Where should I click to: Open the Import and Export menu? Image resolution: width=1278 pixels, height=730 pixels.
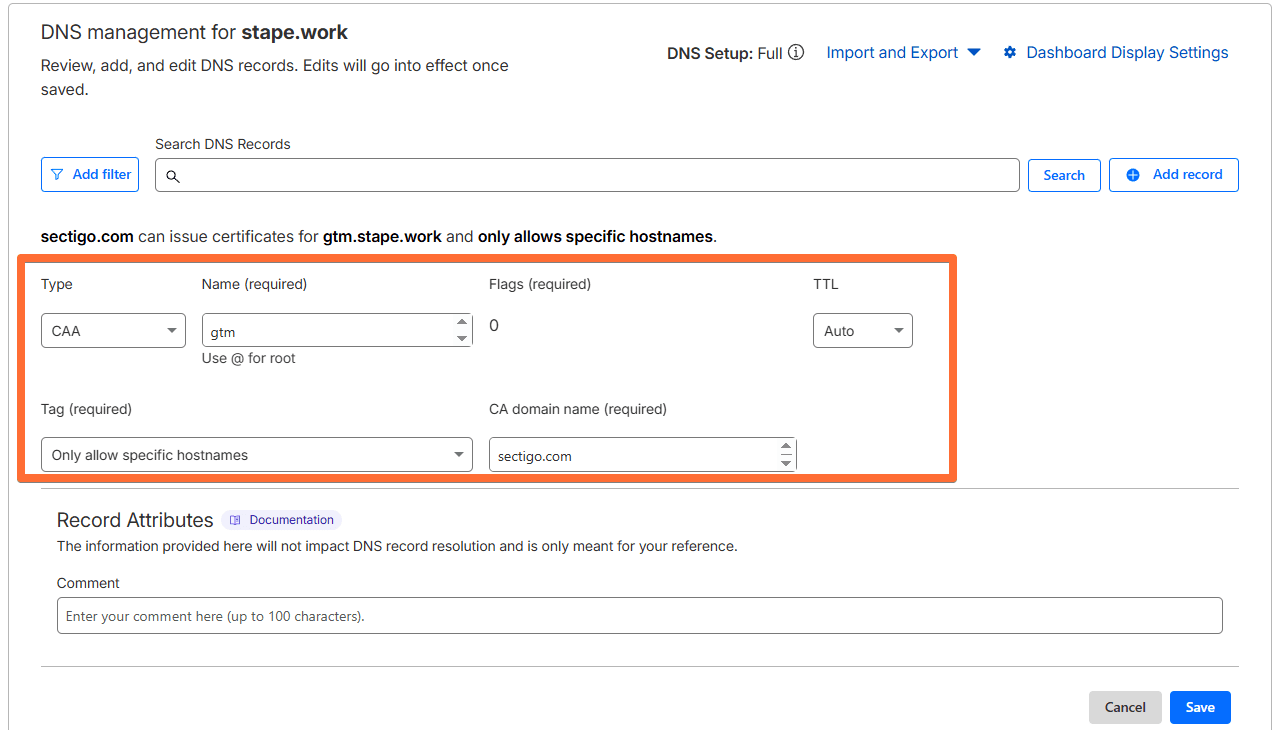coord(902,52)
